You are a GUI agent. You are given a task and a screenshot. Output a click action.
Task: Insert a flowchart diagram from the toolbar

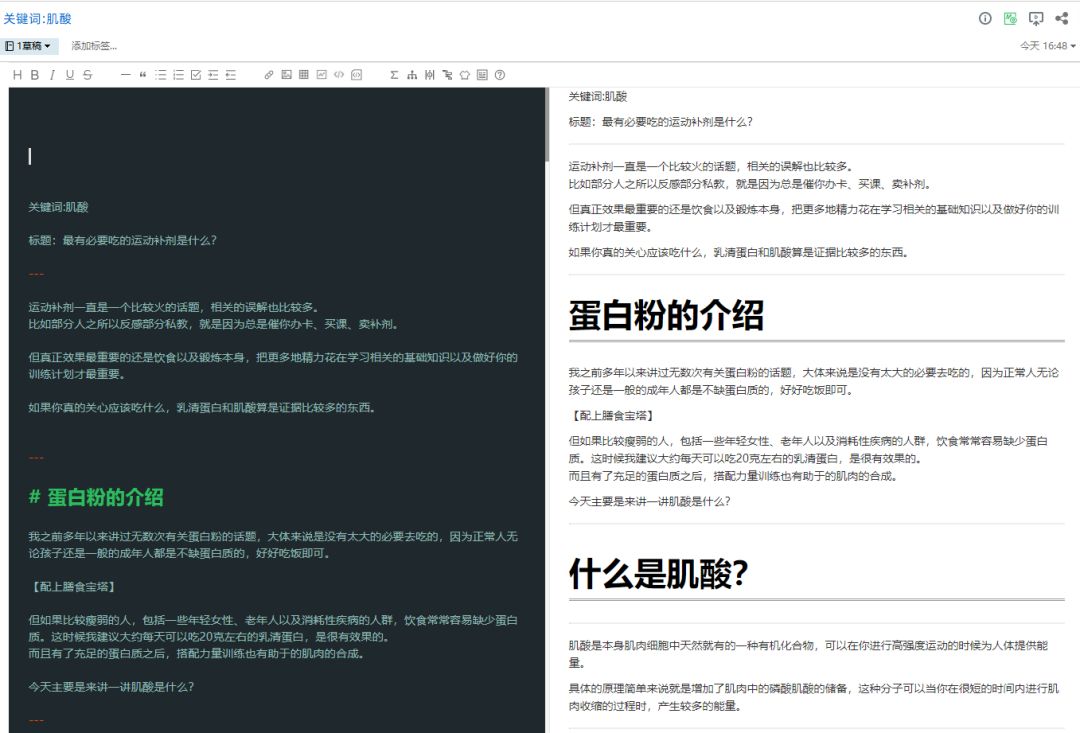click(x=412, y=75)
